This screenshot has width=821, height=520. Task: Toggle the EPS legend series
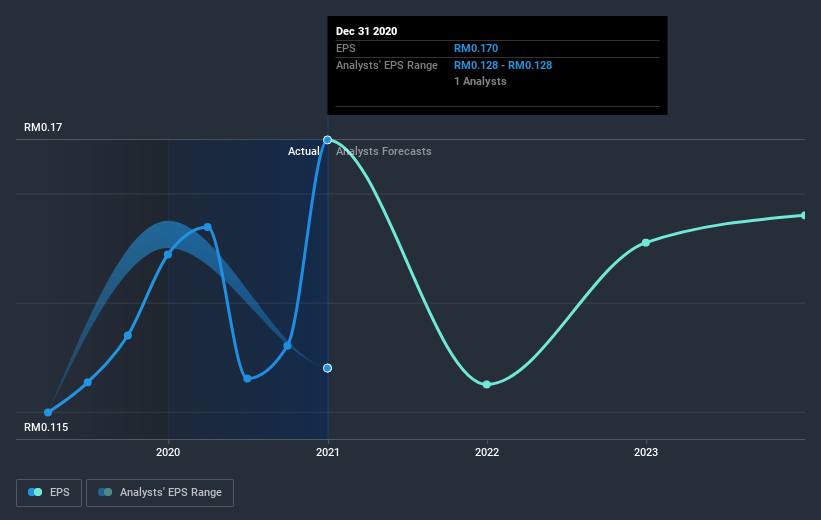point(49,492)
